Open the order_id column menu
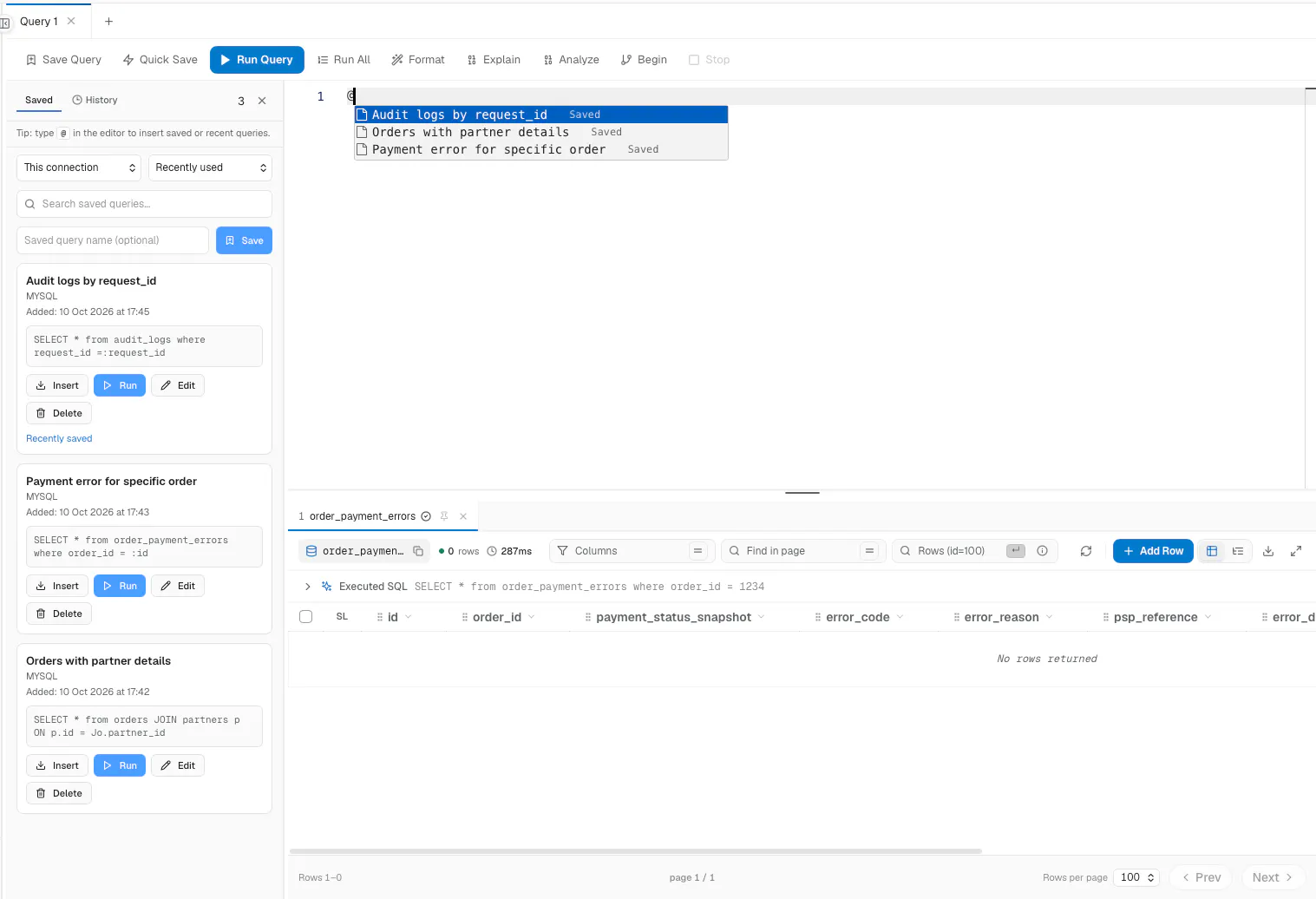The height and width of the screenshot is (899, 1316). (x=531, y=617)
